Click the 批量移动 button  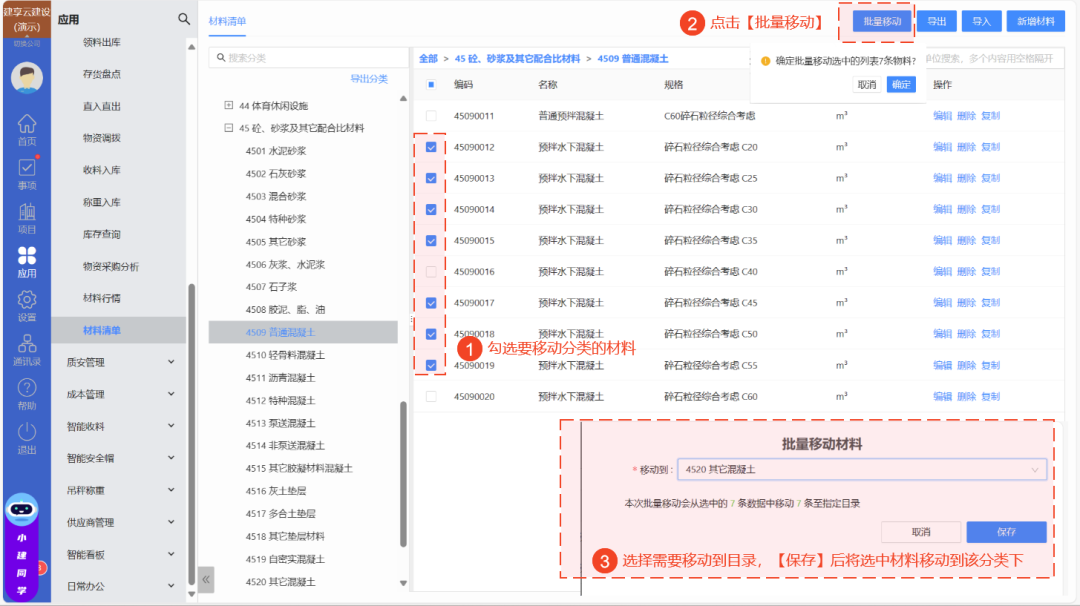click(883, 21)
